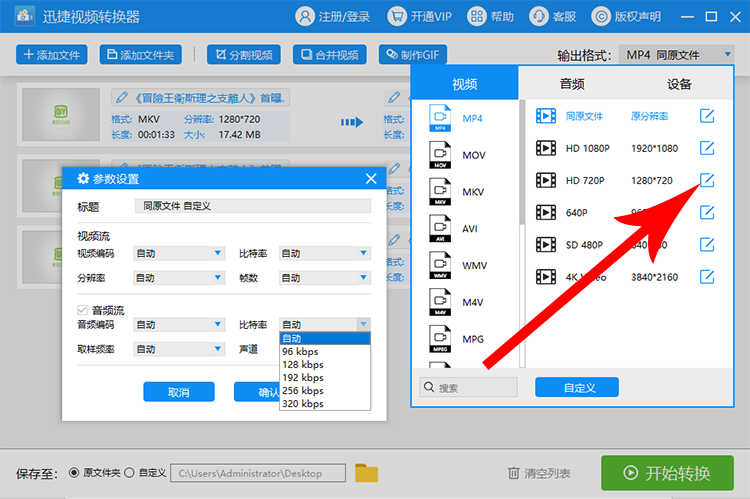Click the edit icon for SD 480P preset
The width and height of the screenshot is (750, 499).
pyautogui.click(x=707, y=244)
